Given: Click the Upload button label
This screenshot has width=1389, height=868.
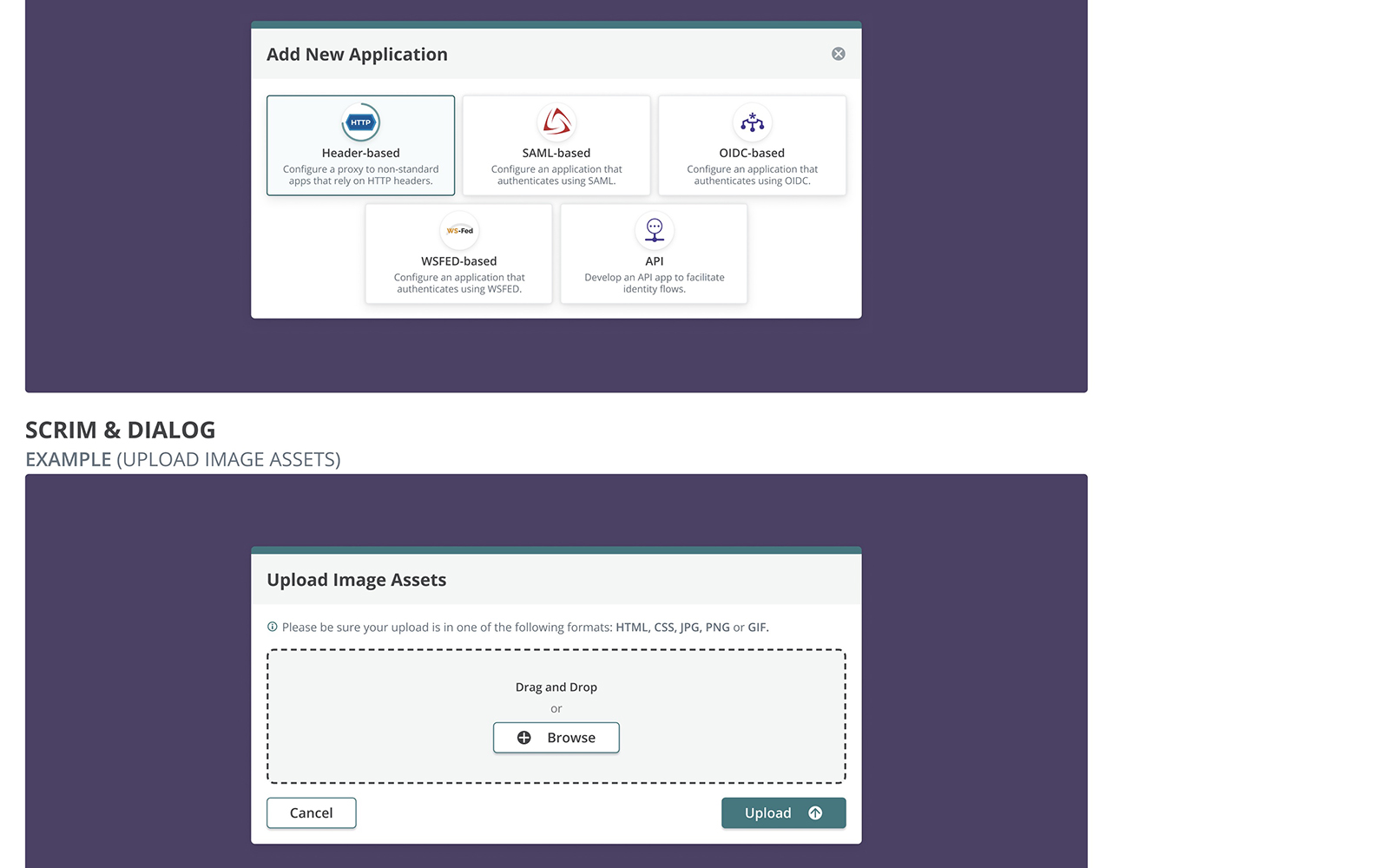Looking at the screenshot, I should [x=767, y=813].
